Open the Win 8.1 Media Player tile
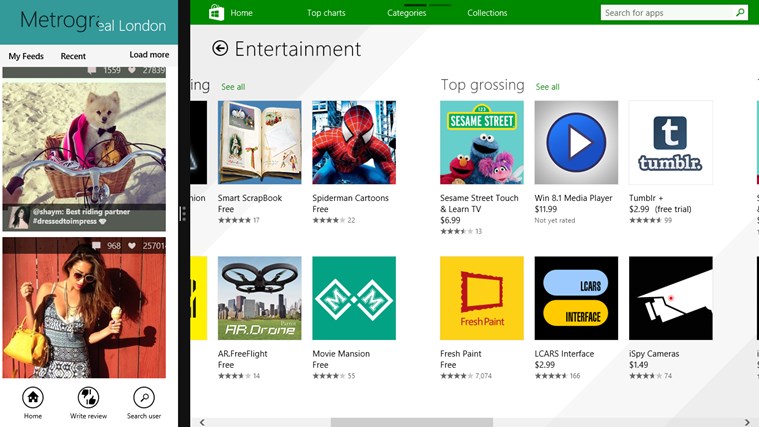Image resolution: width=759 pixels, height=427 pixels. (576, 142)
